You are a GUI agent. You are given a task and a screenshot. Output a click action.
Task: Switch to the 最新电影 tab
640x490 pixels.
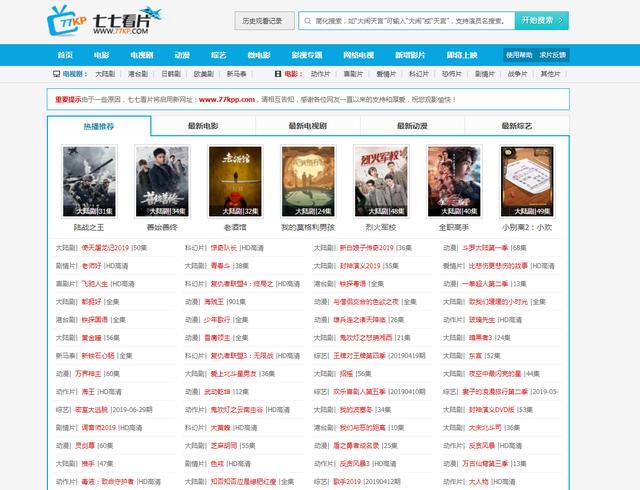[x=203, y=126]
